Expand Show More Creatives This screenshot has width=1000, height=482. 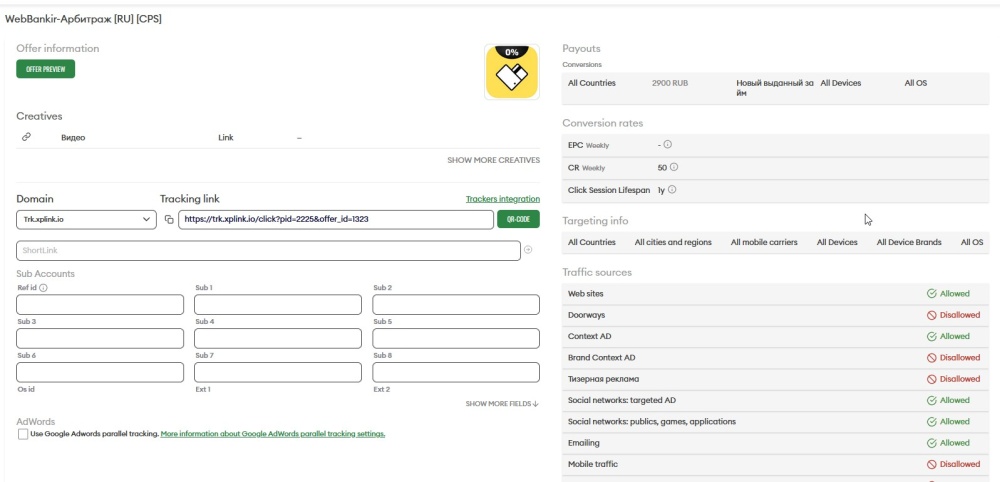click(x=493, y=160)
